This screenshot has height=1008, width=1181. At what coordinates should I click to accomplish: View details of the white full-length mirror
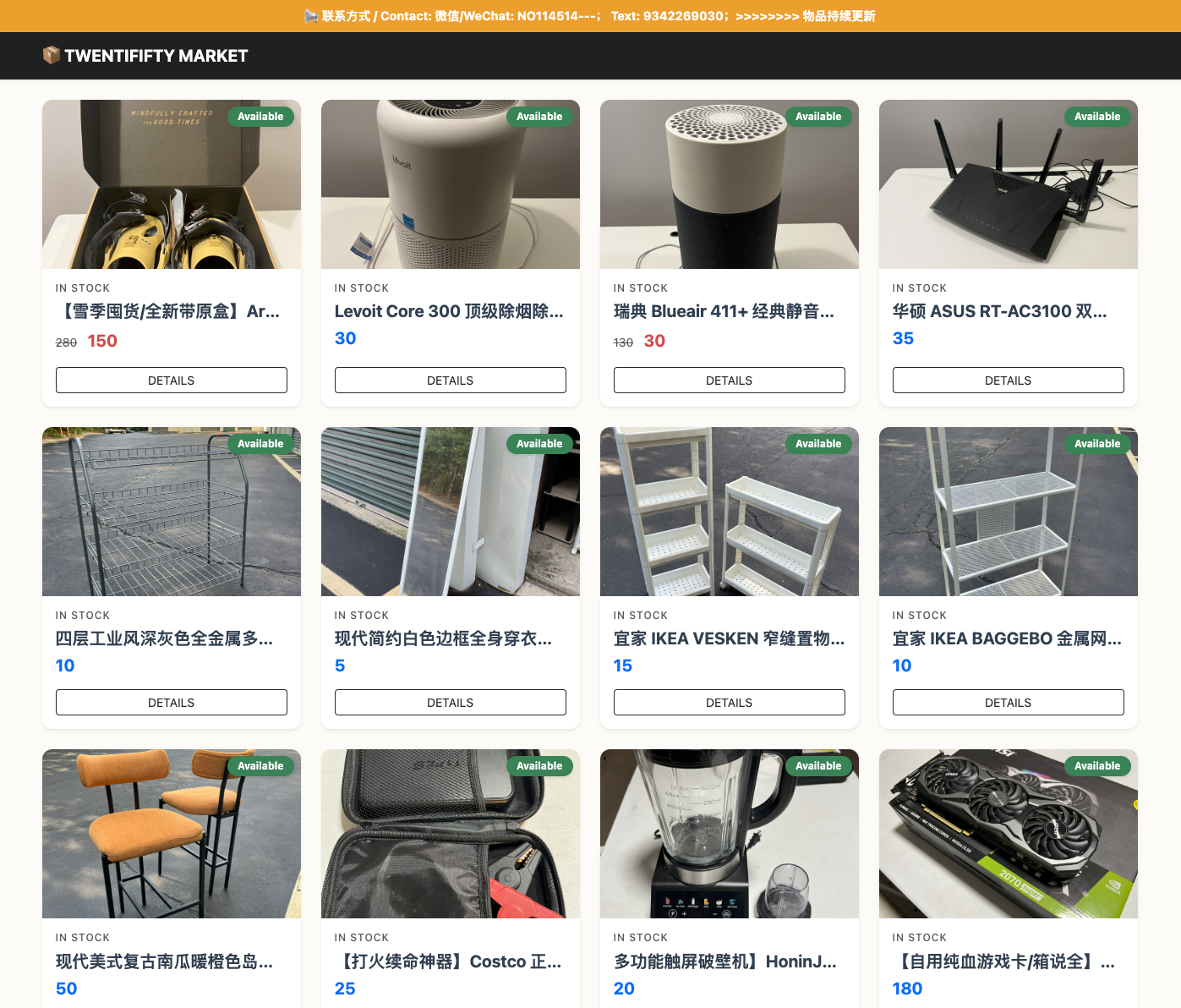click(451, 703)
